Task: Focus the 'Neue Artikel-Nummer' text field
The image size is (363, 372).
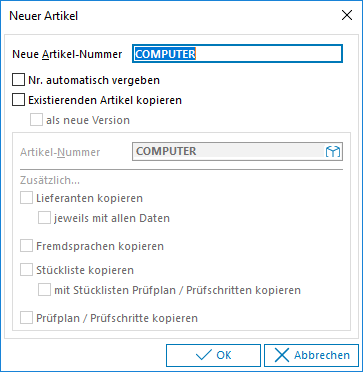Action: click(237, 54)
